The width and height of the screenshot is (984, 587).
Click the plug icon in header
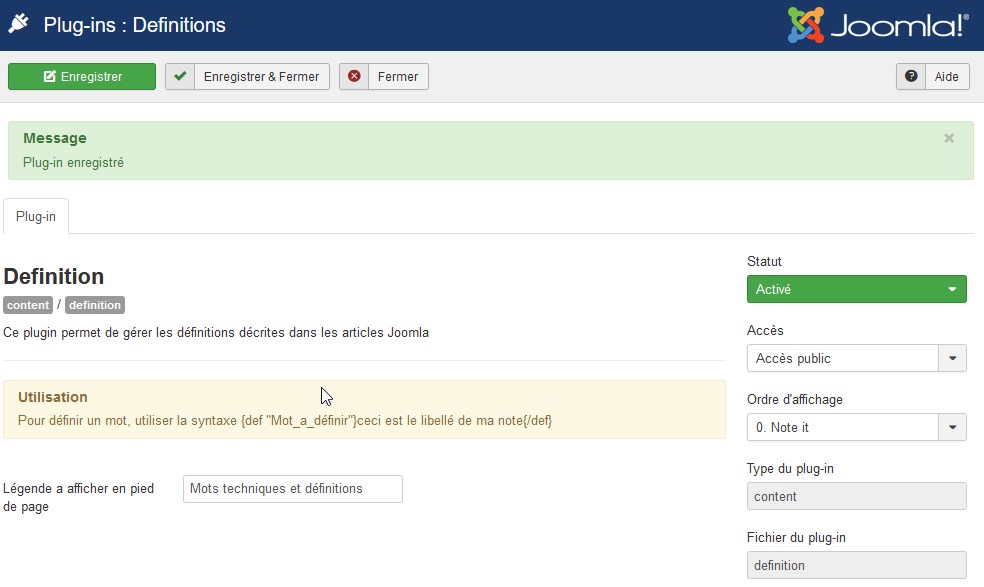pos(18,24)
